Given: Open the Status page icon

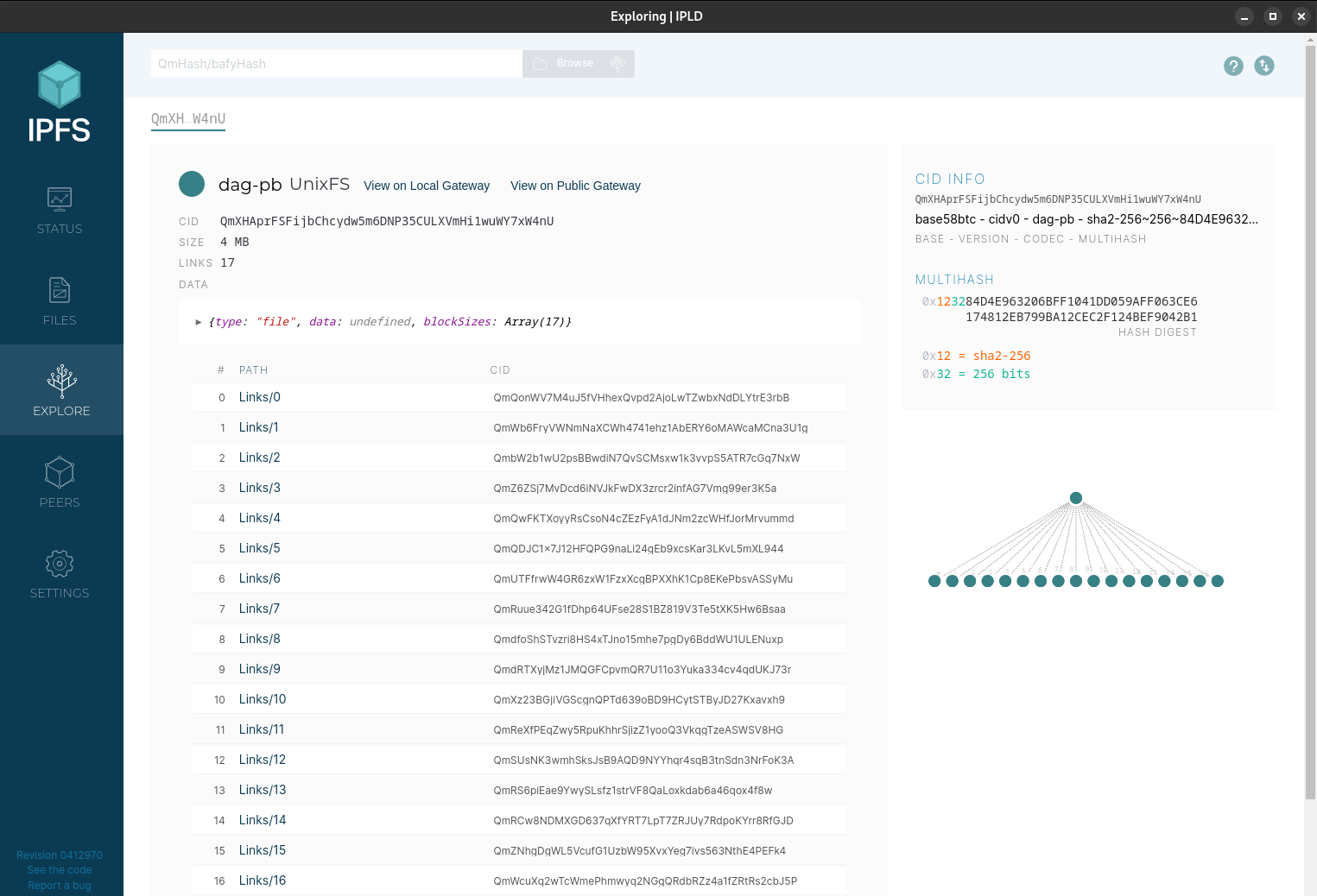Looking at the screenshot, I should coord(60,199).
